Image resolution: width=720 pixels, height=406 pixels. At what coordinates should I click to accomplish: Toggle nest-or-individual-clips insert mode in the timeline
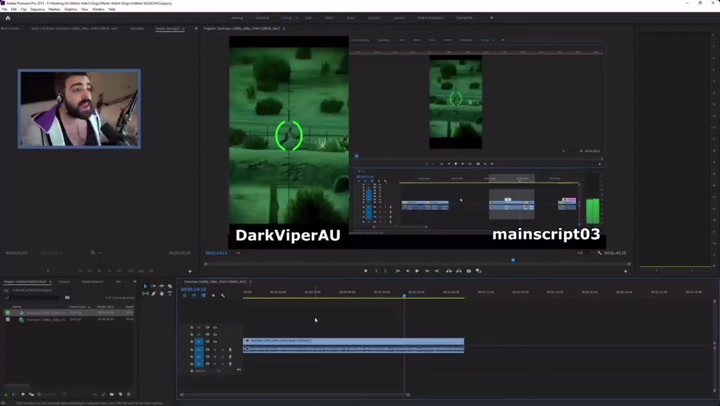185,296
